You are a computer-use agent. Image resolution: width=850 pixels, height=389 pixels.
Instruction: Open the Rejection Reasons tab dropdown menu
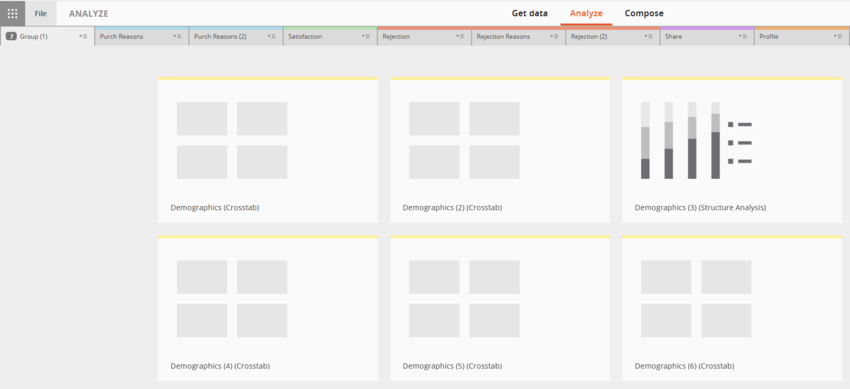pos(555,36)
